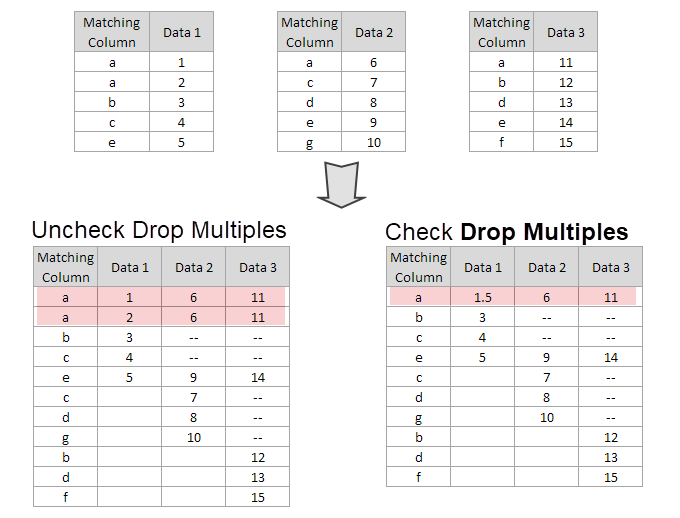Click Matching Column header under Check Drop Multiples
The height and width of the screenshot is (518, 680).
pyautogui.click(x=418, y=267)
